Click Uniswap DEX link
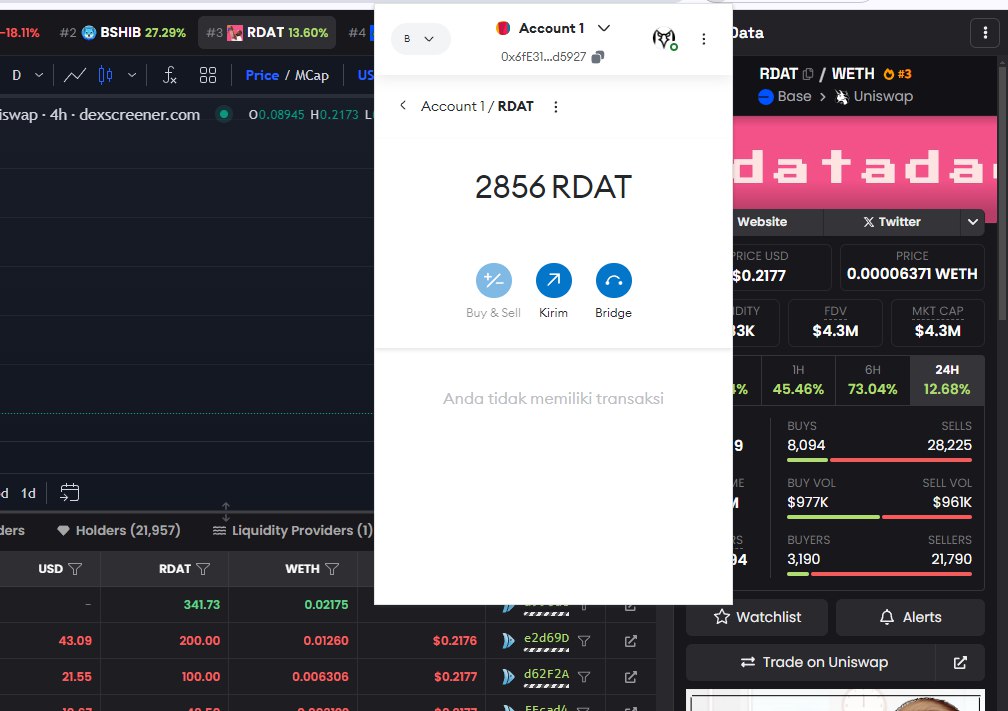The image size is (1008, 711). point(874,96)
